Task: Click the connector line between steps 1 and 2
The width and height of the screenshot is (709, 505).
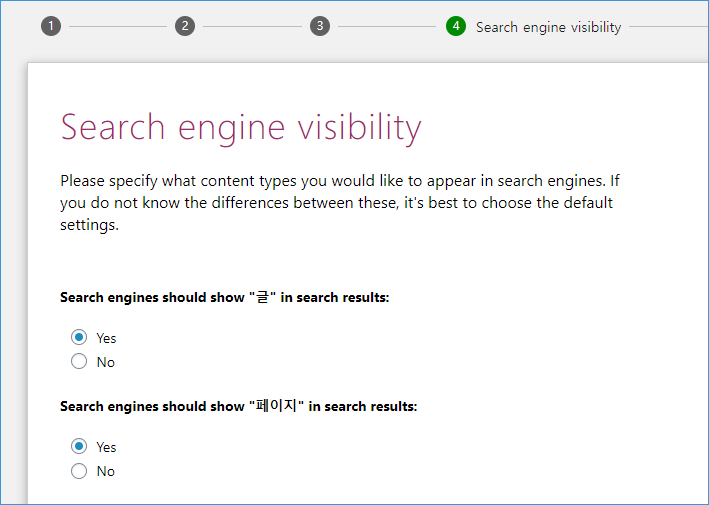Action: (x=118, y=26)
